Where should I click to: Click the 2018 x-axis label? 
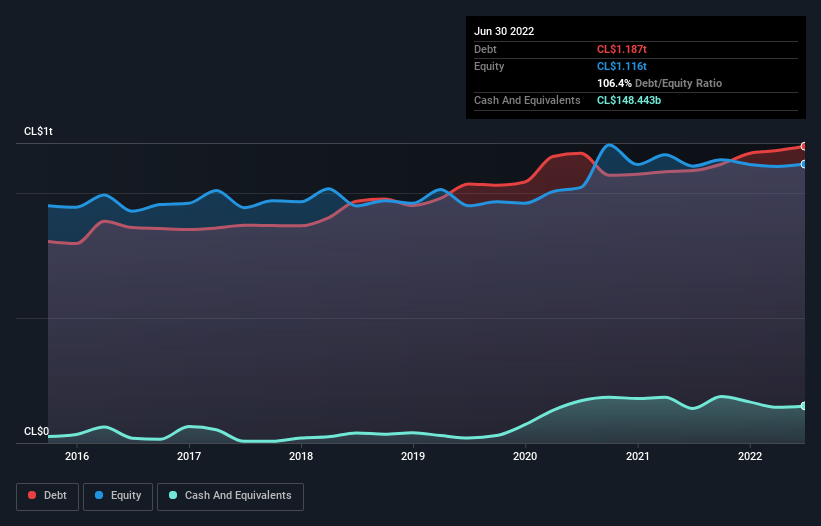pos(301,456)
